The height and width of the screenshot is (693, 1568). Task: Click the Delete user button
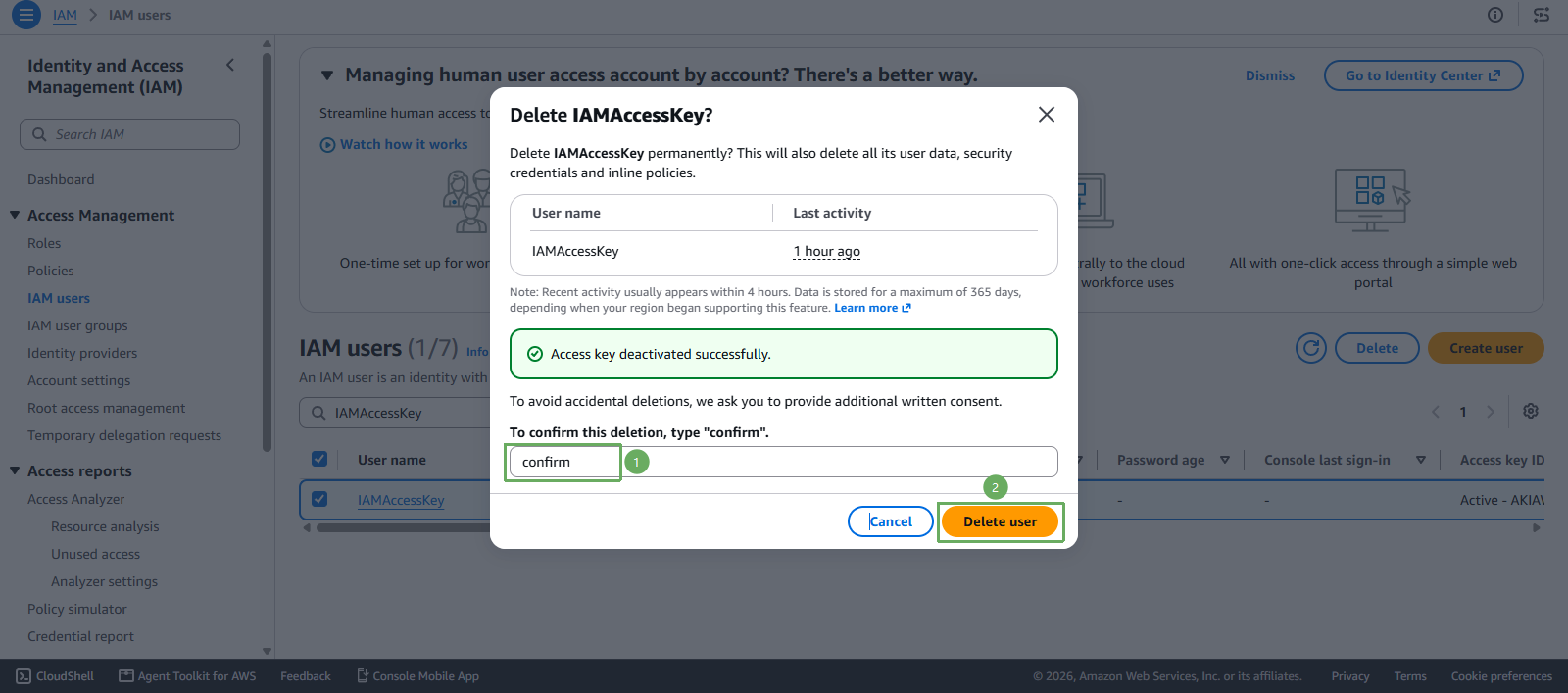point(1000,521)
